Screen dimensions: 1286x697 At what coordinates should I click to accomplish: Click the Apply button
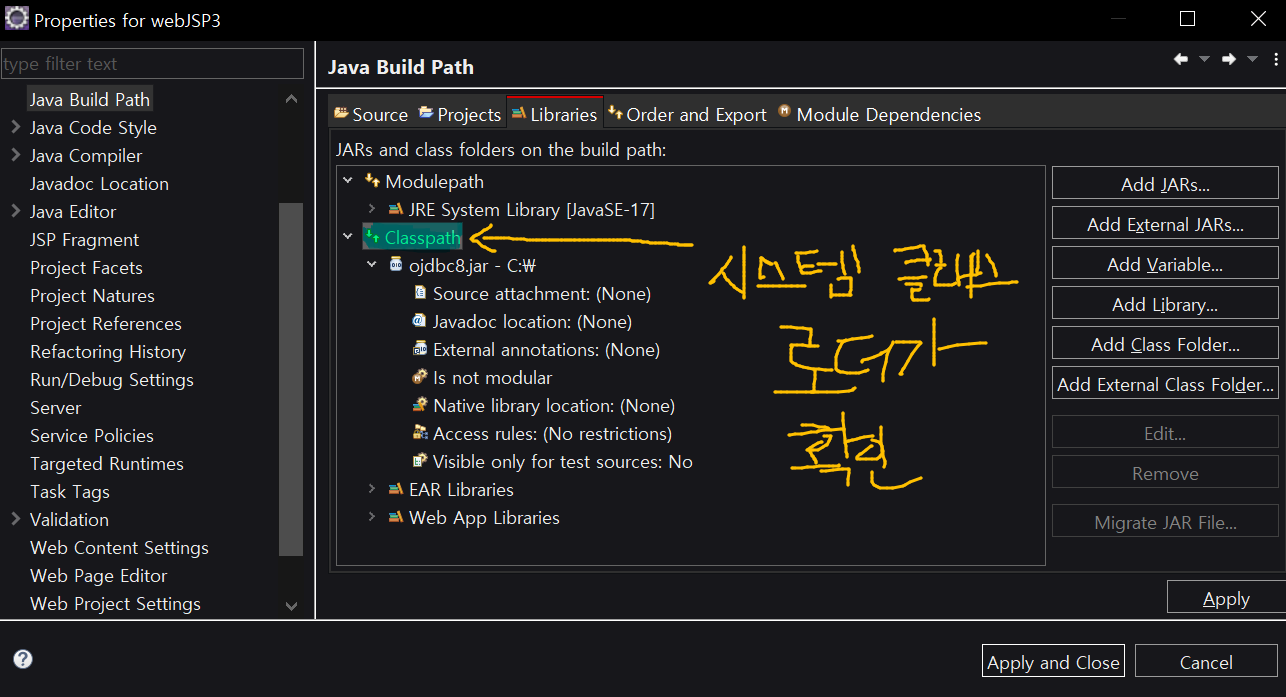pos(1226,598)
